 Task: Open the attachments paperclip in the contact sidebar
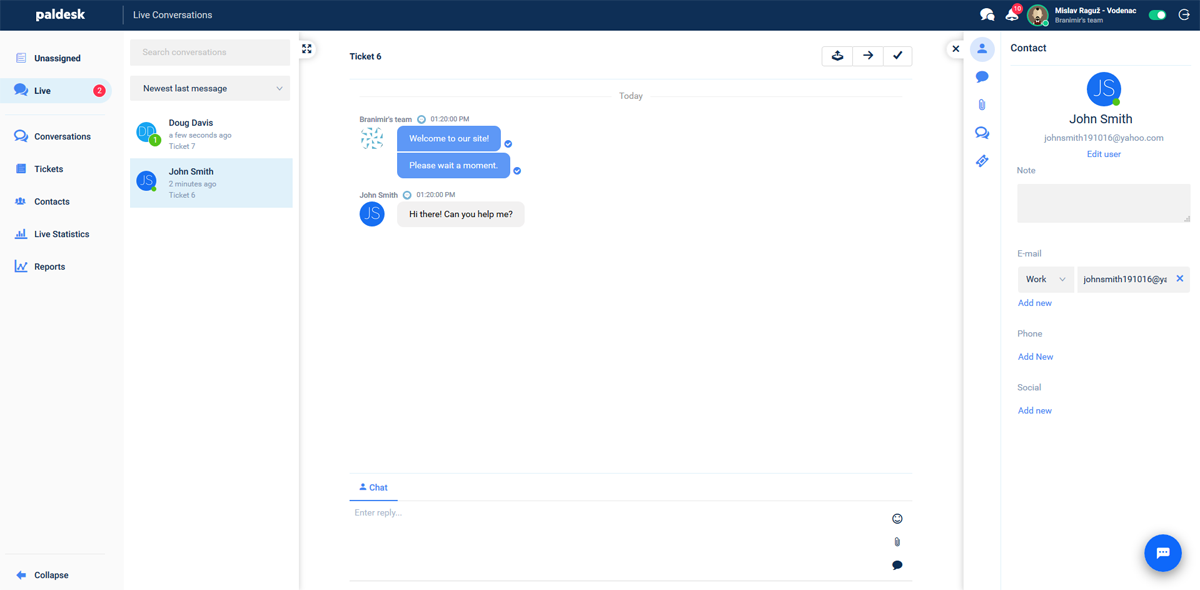(x=982, y=105)
